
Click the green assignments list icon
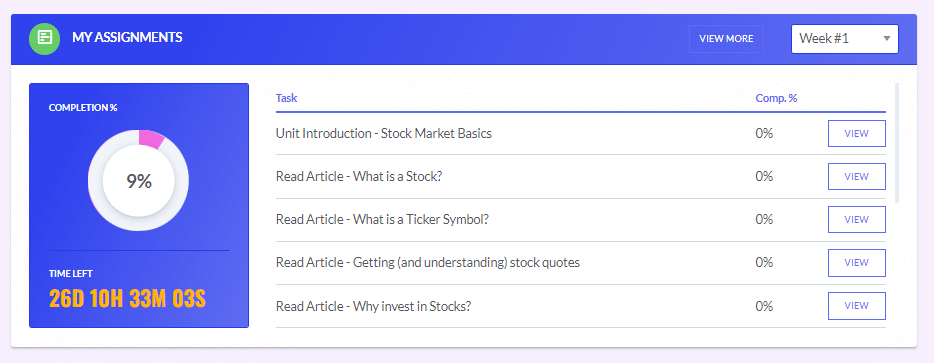click(45, 38)
